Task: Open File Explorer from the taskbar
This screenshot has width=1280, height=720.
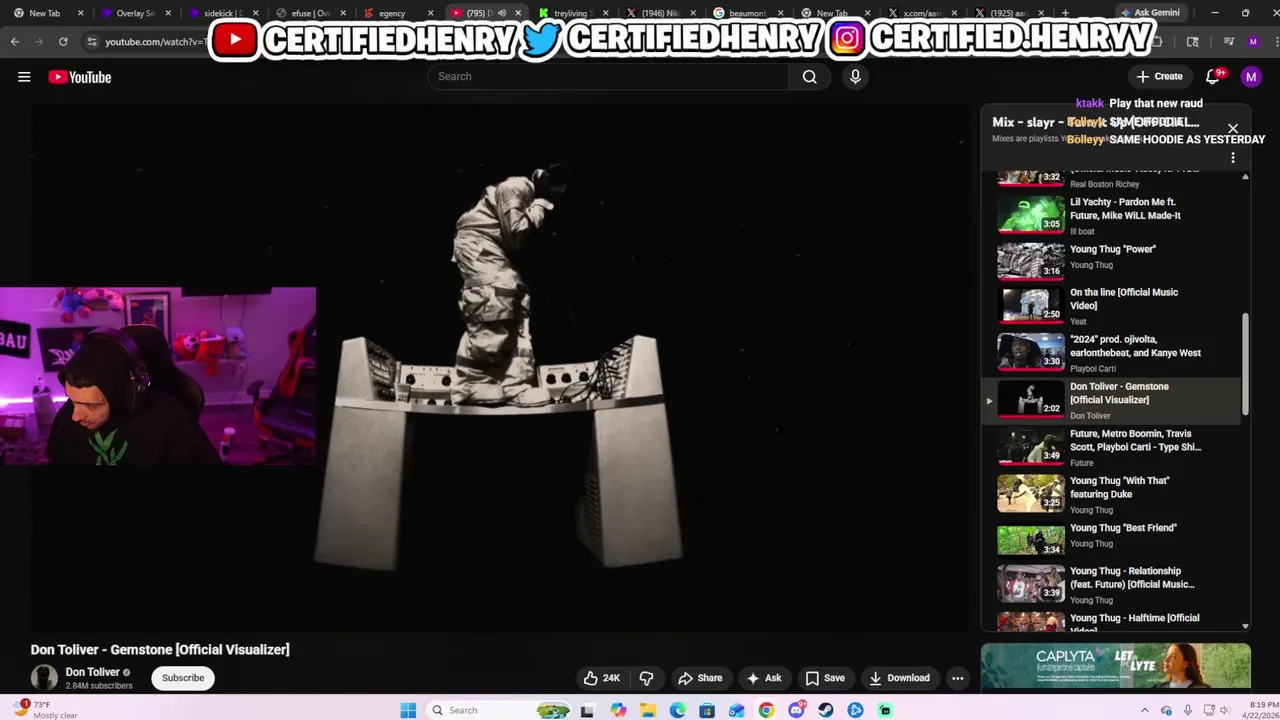Action: (648, 710)
